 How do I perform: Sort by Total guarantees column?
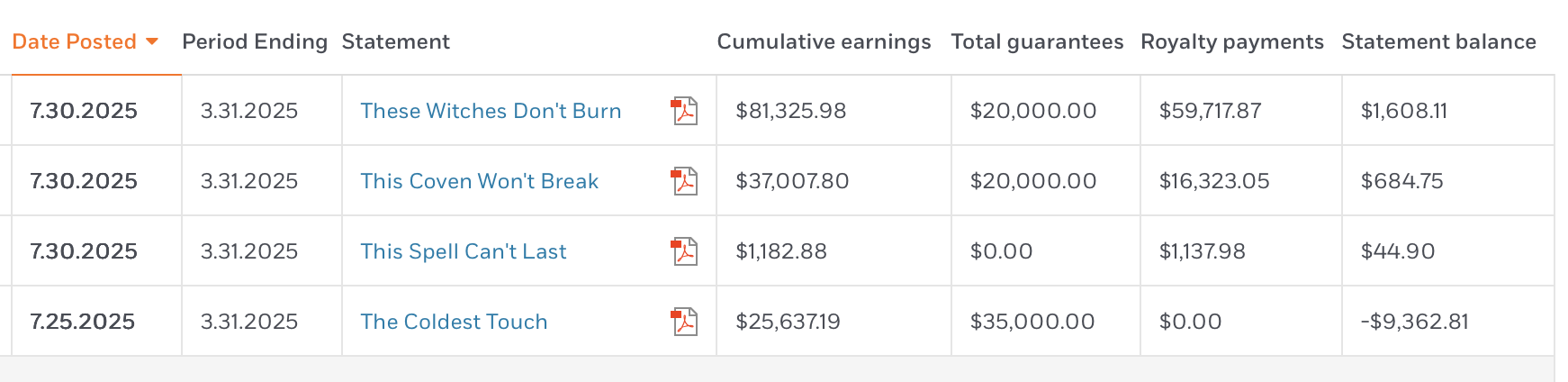point(1037,41)
